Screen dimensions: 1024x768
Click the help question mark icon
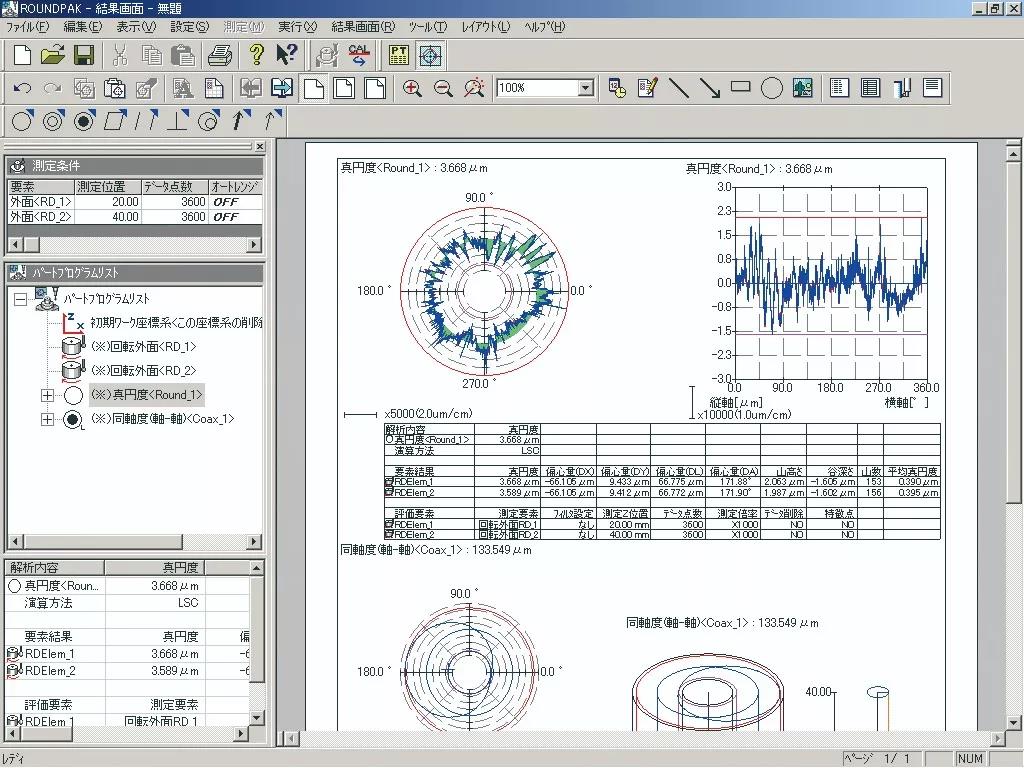pyautogui.click(x=257, y=55)
